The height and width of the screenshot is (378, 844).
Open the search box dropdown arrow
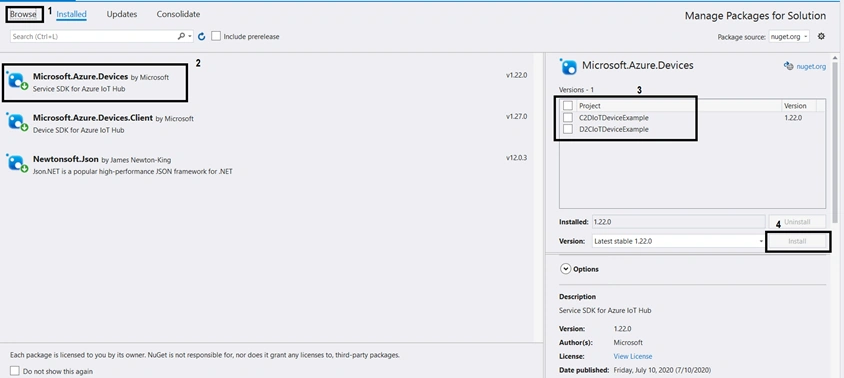[x=190, y=37]
